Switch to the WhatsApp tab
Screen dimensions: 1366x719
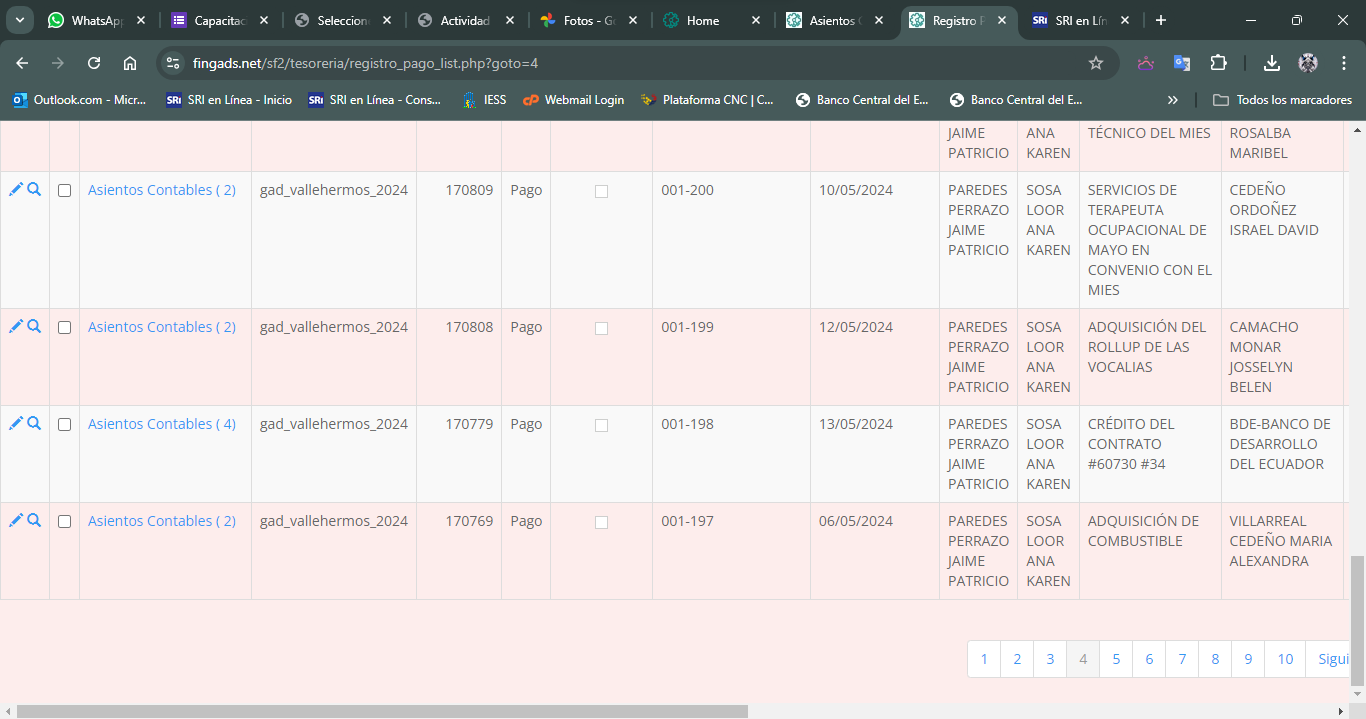[90, 20]
